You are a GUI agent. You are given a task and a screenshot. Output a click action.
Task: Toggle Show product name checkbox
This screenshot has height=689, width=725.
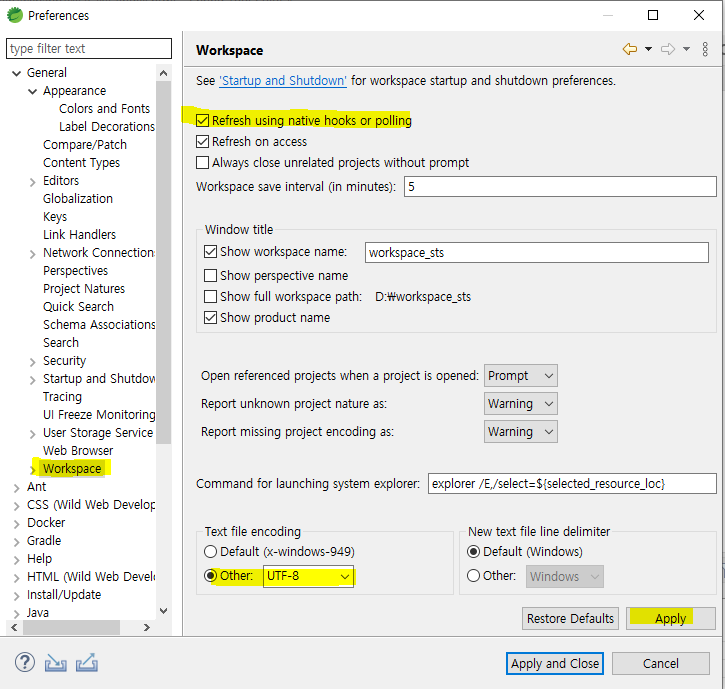[210, 318]
